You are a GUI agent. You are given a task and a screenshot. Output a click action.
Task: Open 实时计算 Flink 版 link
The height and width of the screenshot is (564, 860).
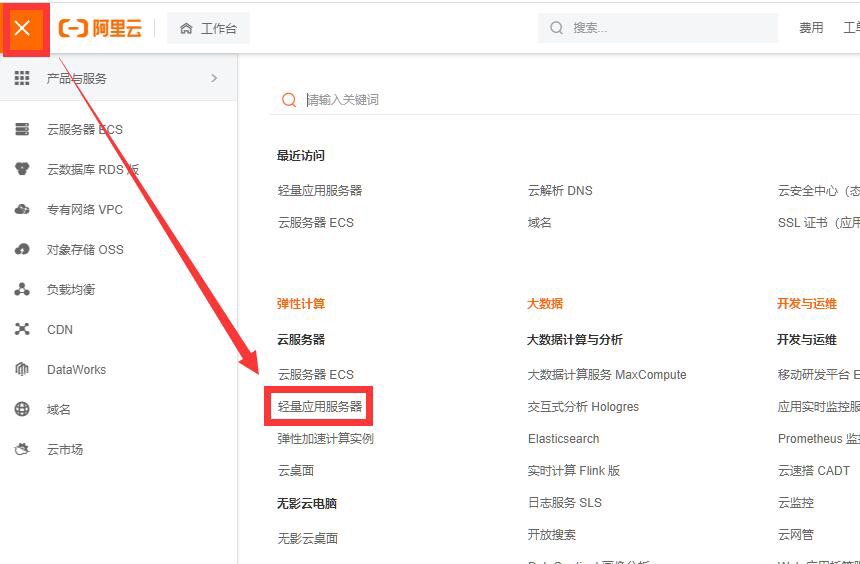(x=574, y=470)
